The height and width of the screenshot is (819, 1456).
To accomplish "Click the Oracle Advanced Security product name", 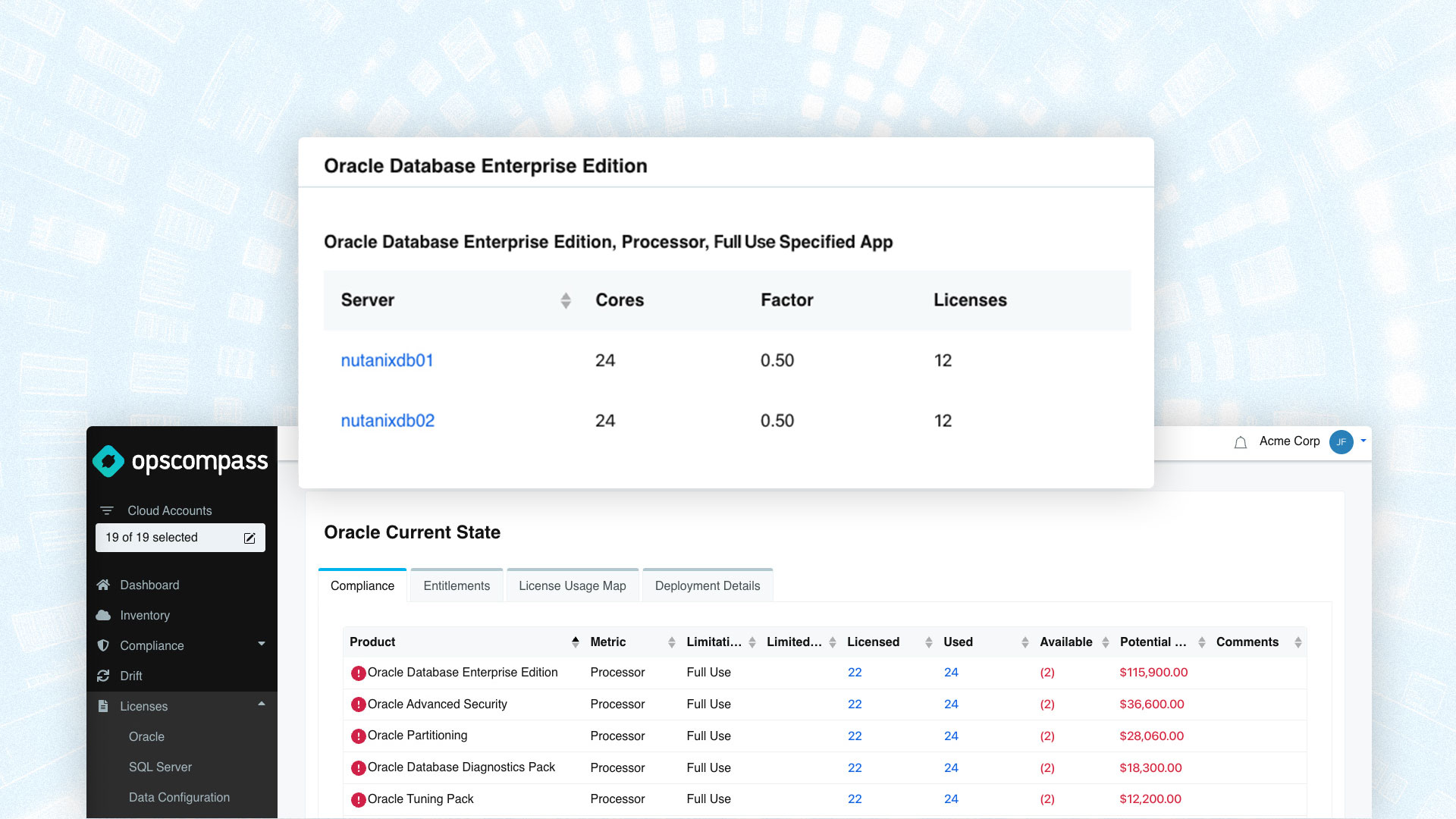I will (x=438, y=704).
